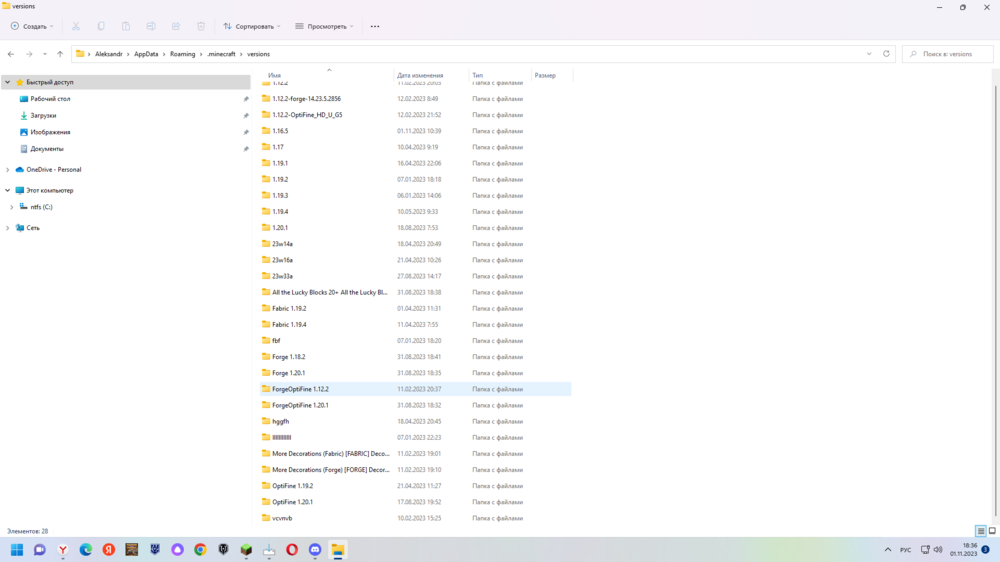Go up one folder level arrow
Screen dimensions: 1000x562
[x=60, y=54]
